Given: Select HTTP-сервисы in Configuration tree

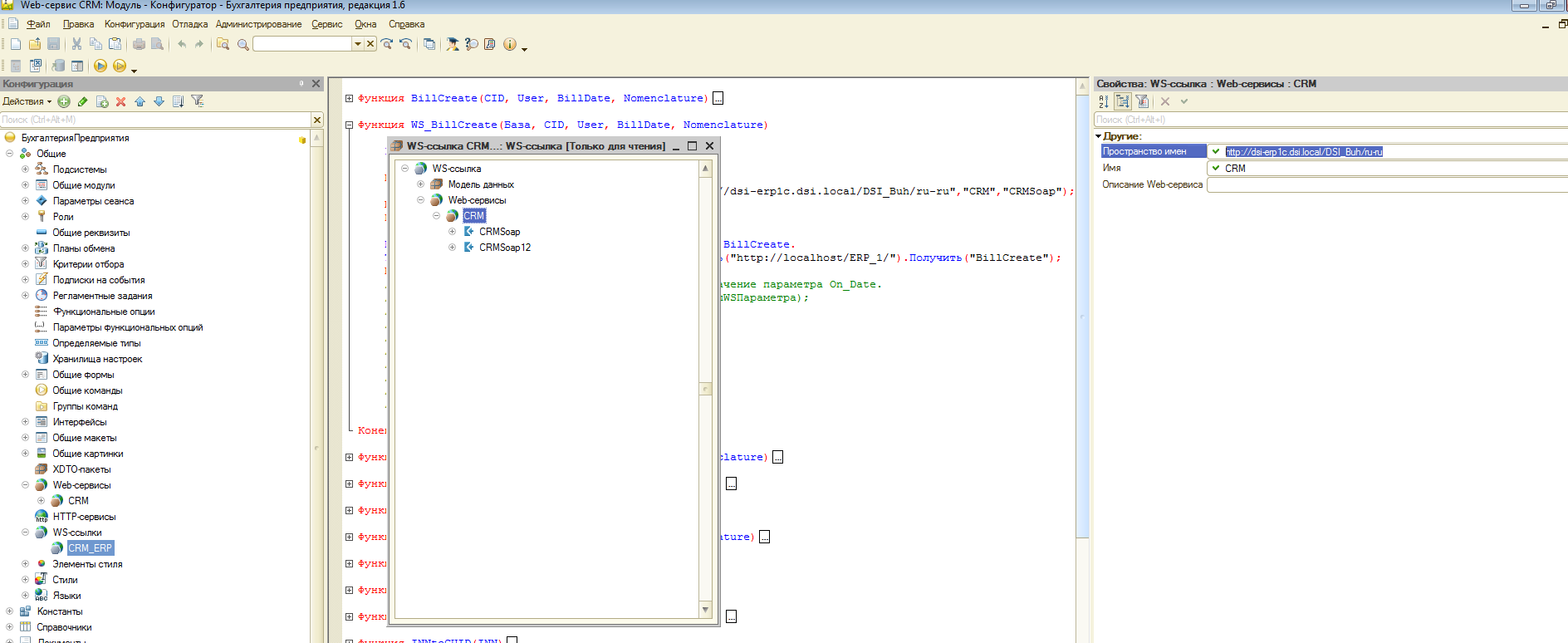Looking at the screenshot, I should pos(84,517).
